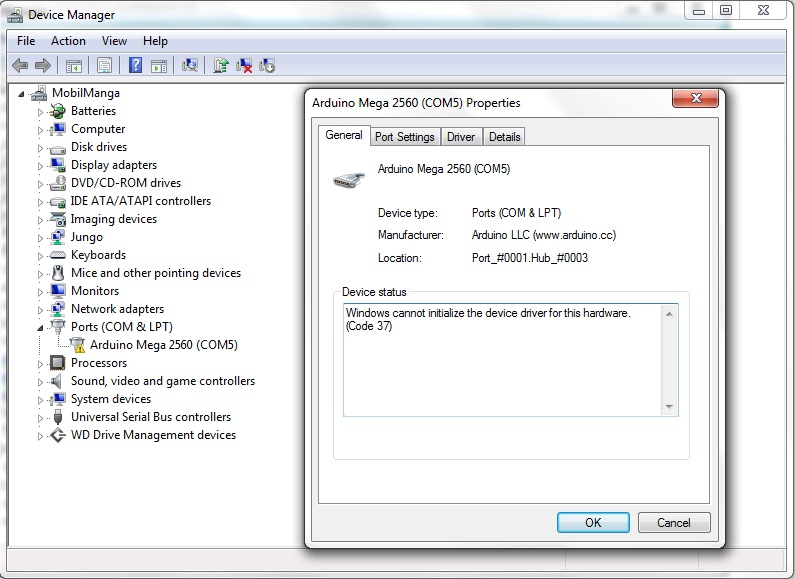Click the Disk drives category icon
Screen dimensions: 795x579
pyautogui.click(x=57, y=148)
